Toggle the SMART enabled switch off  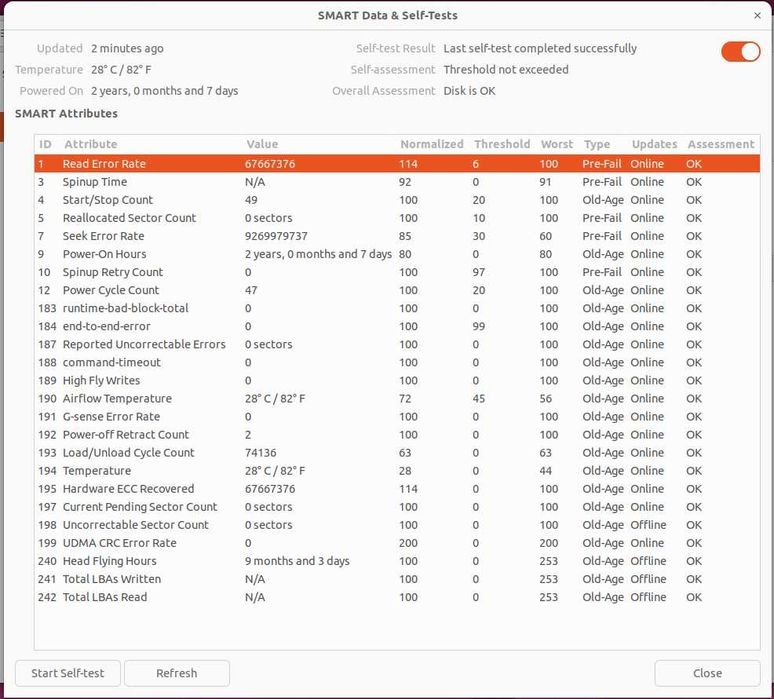tap(740, 52)
